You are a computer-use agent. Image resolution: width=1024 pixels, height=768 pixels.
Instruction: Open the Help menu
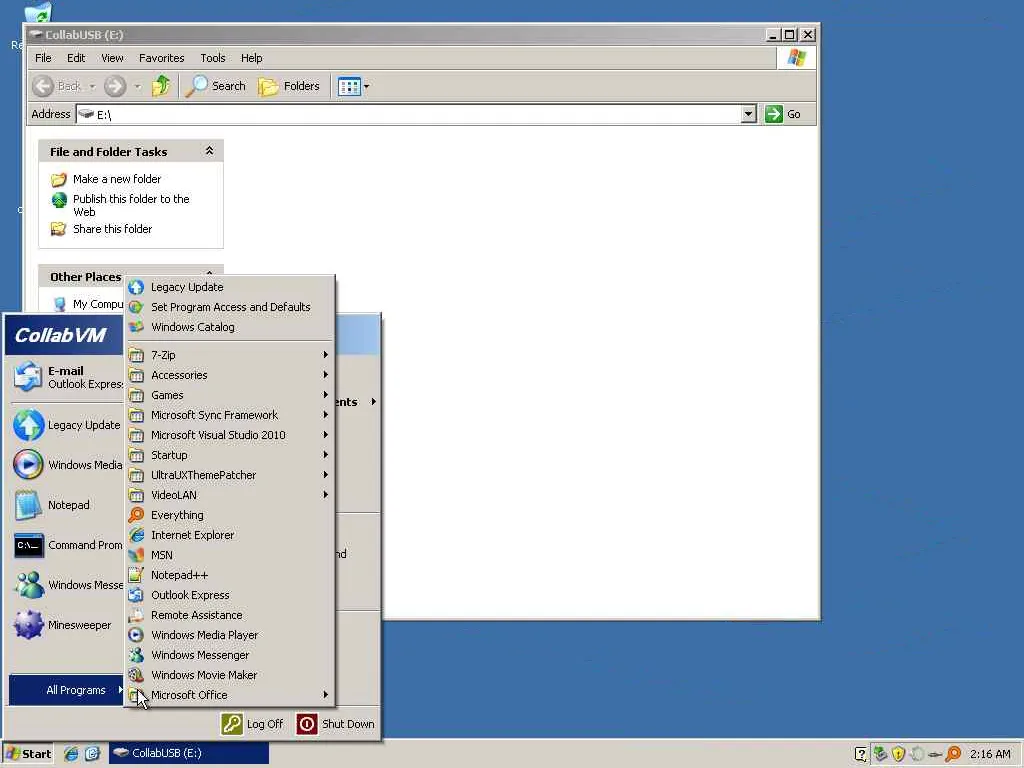click(251, 58)
